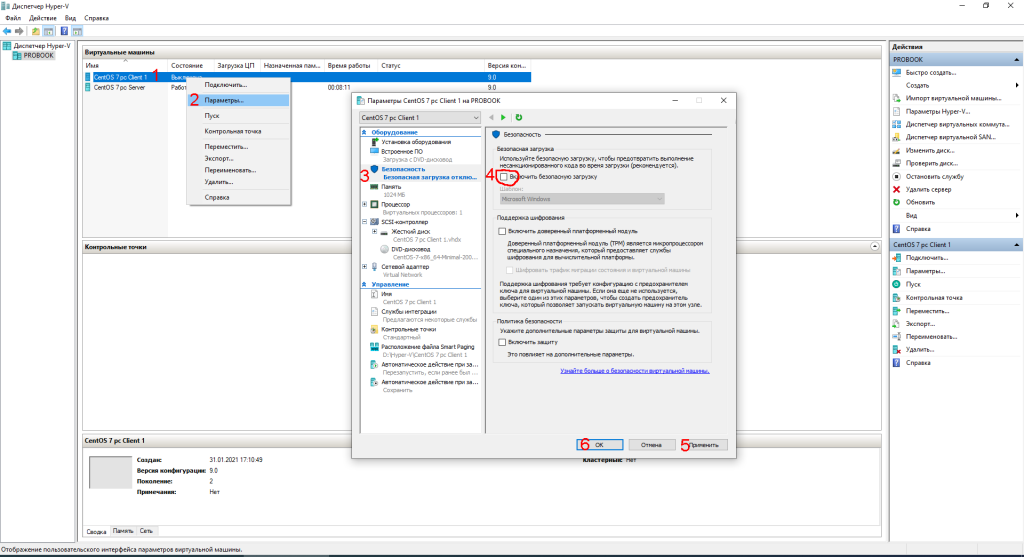
Task: Click the Подключить icon in Actions pane
Action: click(897, 258)
